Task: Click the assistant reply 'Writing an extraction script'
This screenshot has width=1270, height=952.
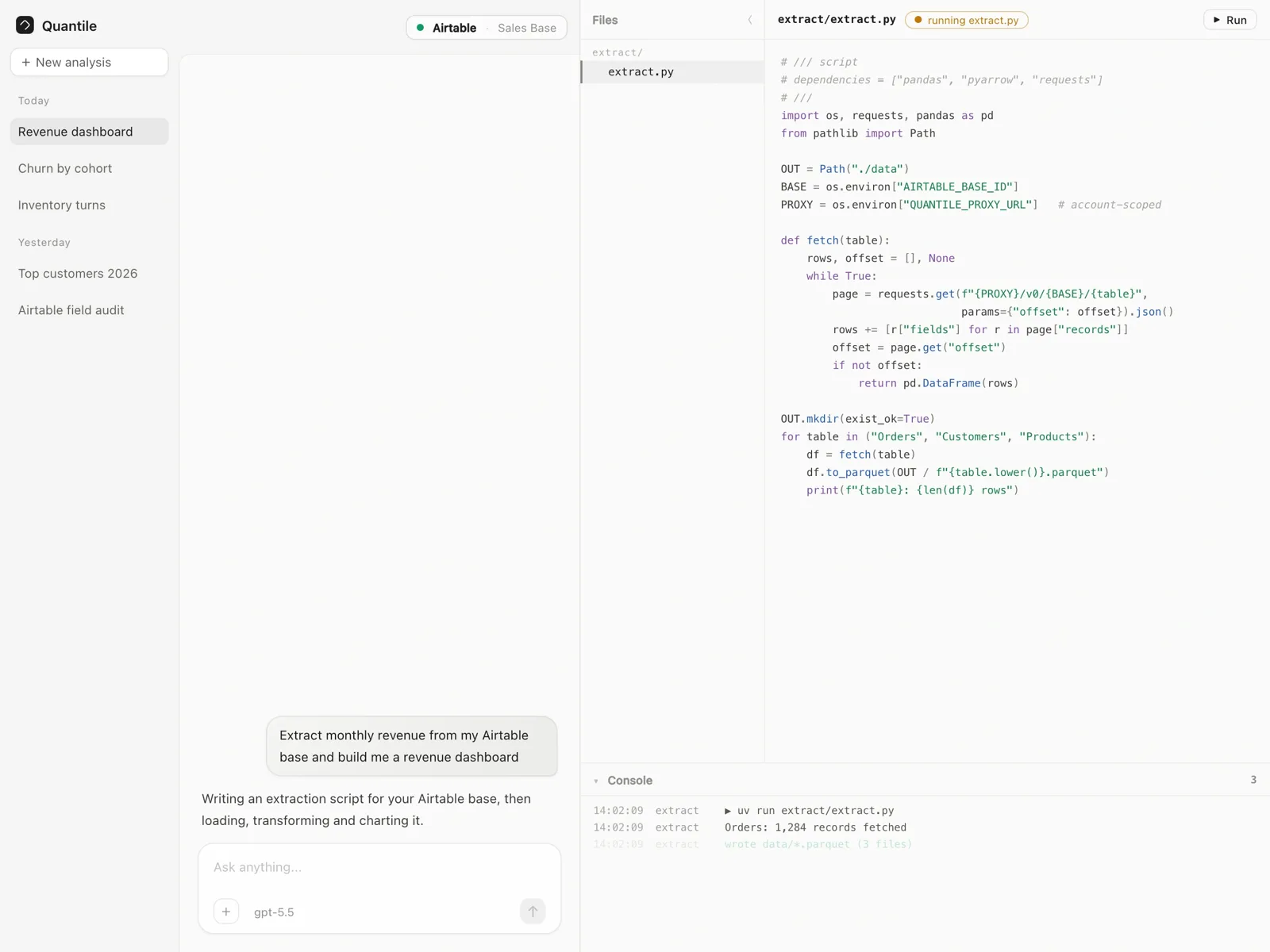Action: (x=366, y=809)
